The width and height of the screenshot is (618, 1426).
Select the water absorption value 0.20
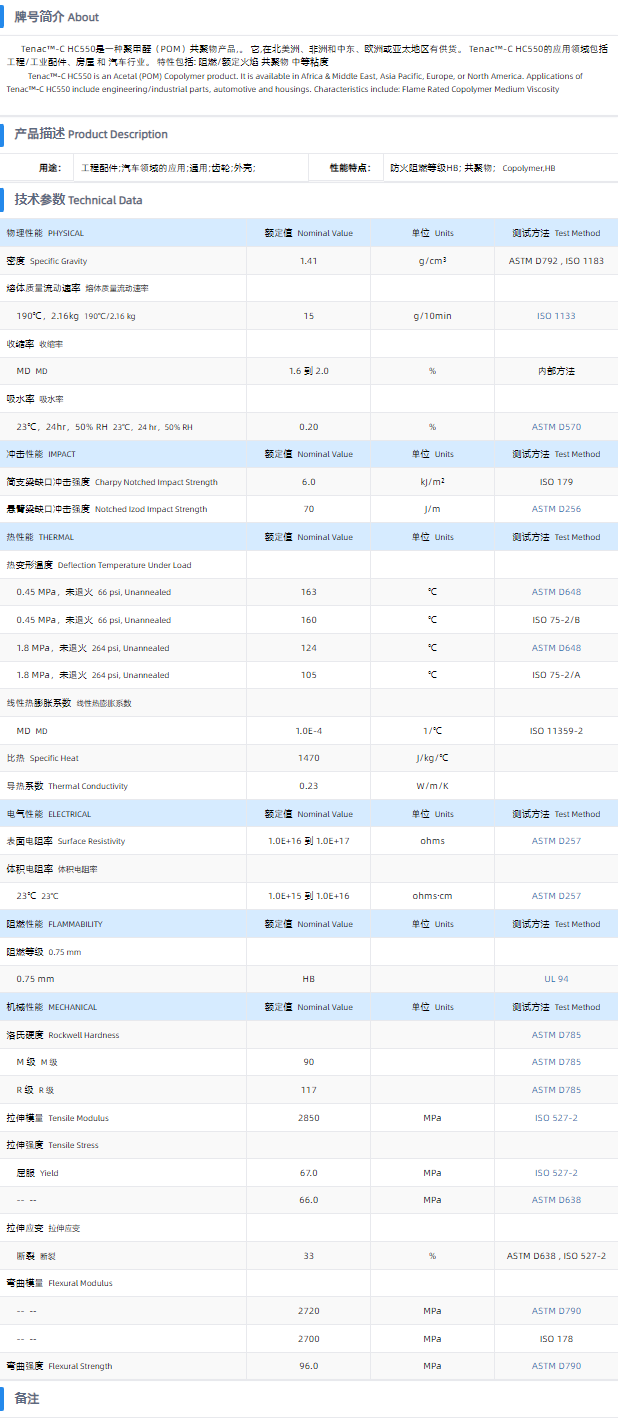click(x=309, y=427)
